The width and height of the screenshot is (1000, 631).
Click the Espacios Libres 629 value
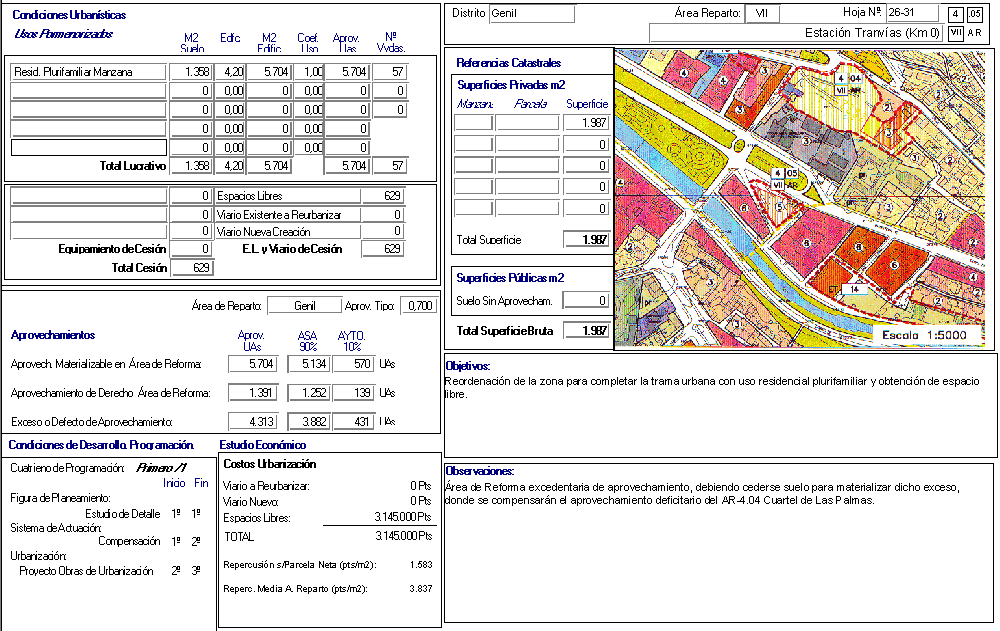point(383,196)
